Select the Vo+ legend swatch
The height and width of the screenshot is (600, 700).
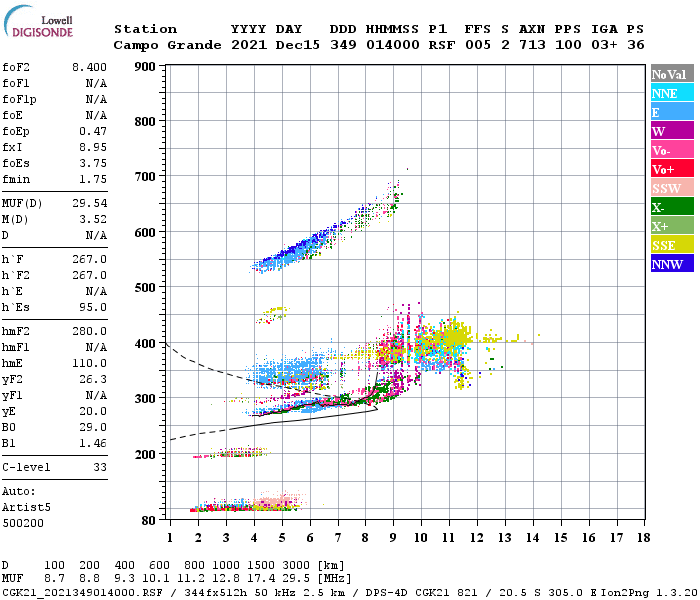click(672, 169)
